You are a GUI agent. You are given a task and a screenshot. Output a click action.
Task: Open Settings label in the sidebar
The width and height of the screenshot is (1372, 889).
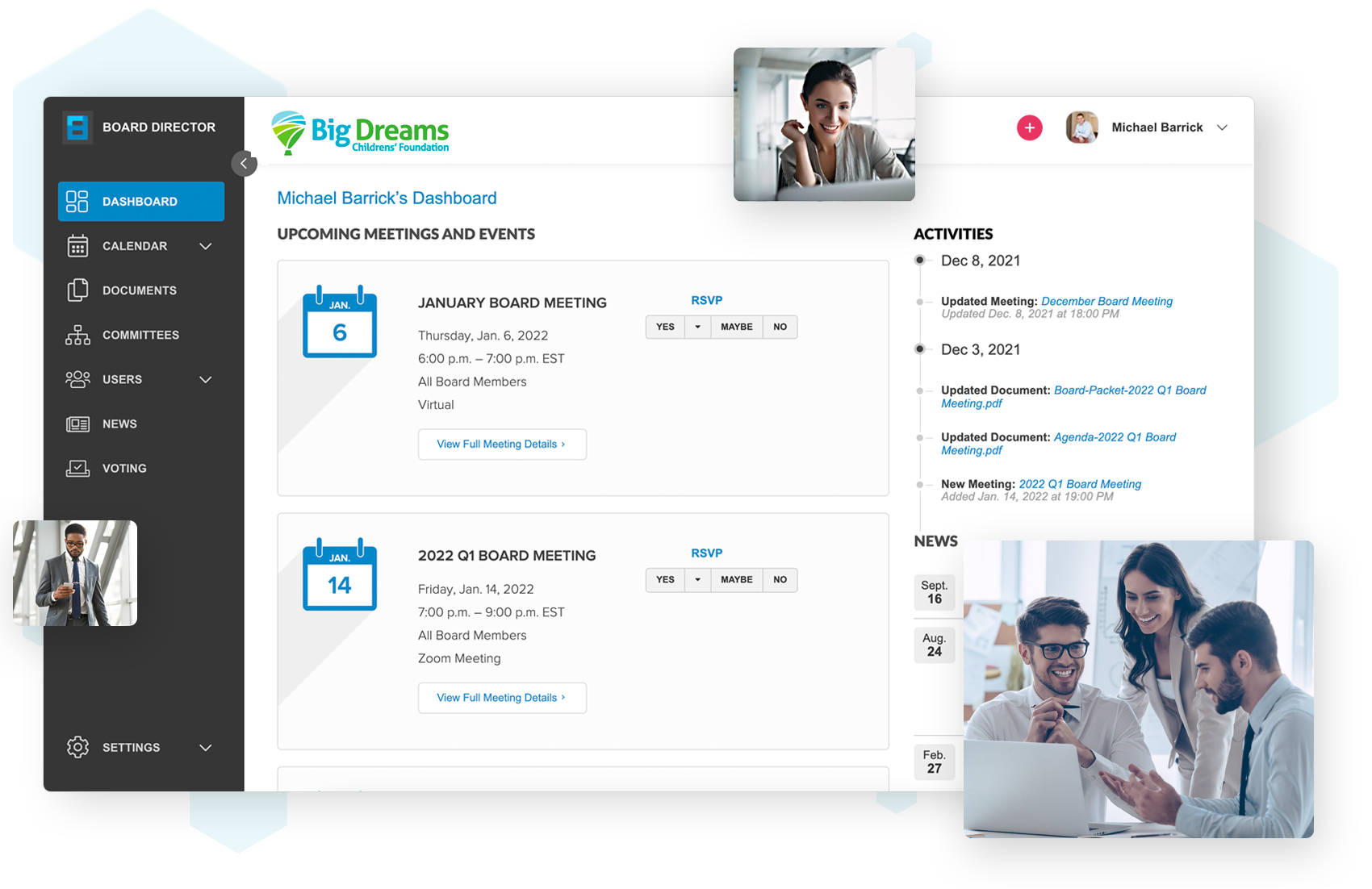pos(131,748)
